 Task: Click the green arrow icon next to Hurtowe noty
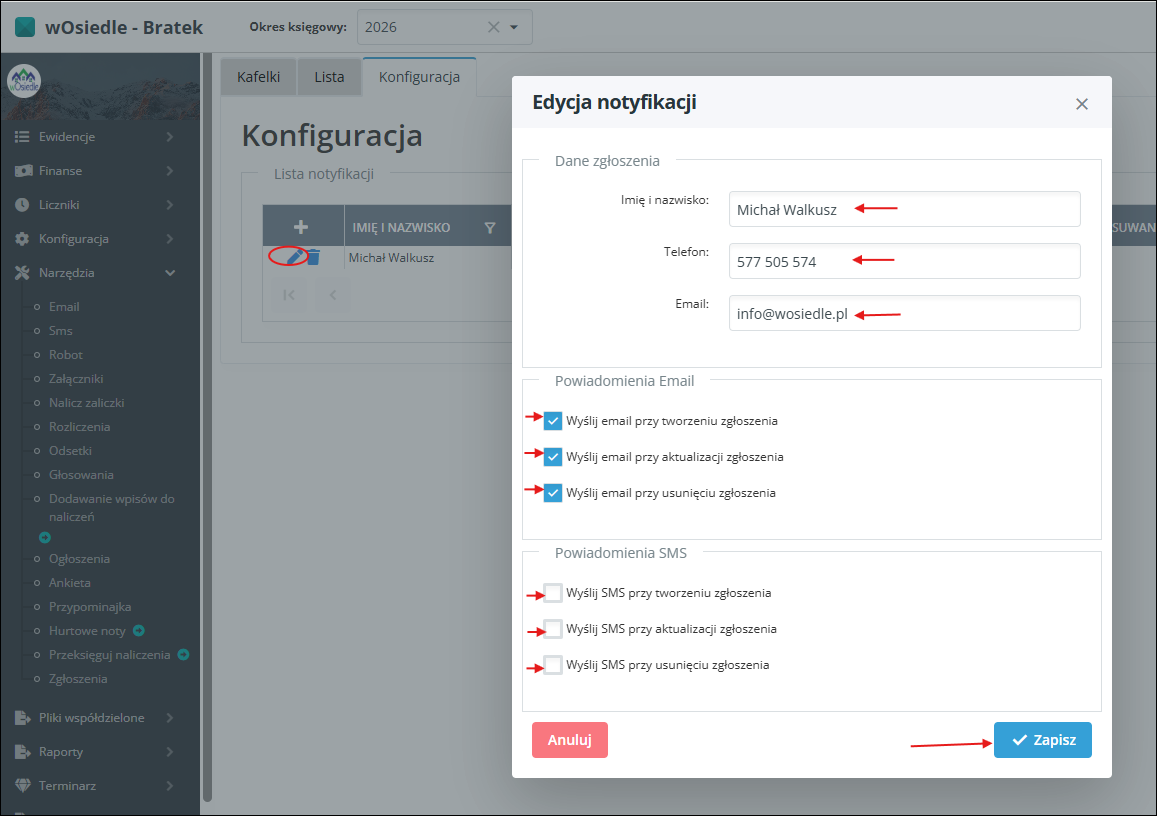139,631
